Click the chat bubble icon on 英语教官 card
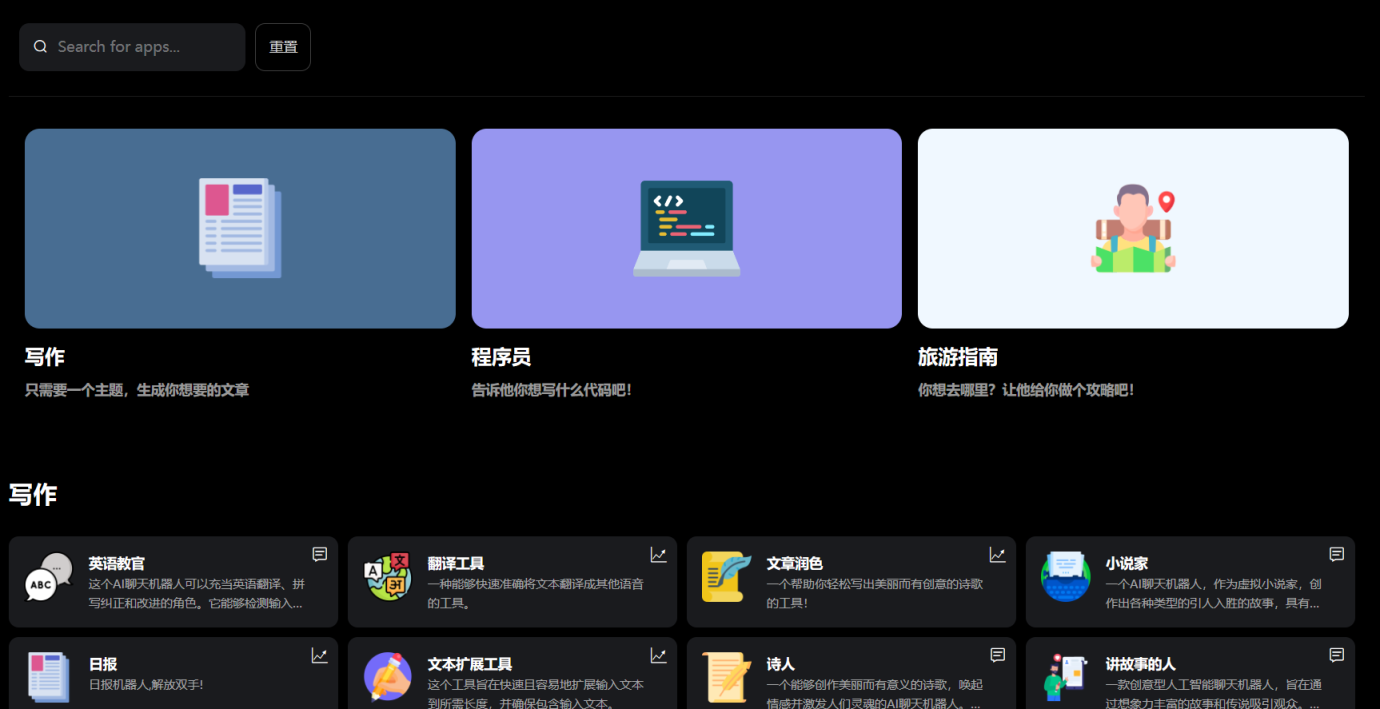Screen dimensions: 1380x709 pos(319,554)
